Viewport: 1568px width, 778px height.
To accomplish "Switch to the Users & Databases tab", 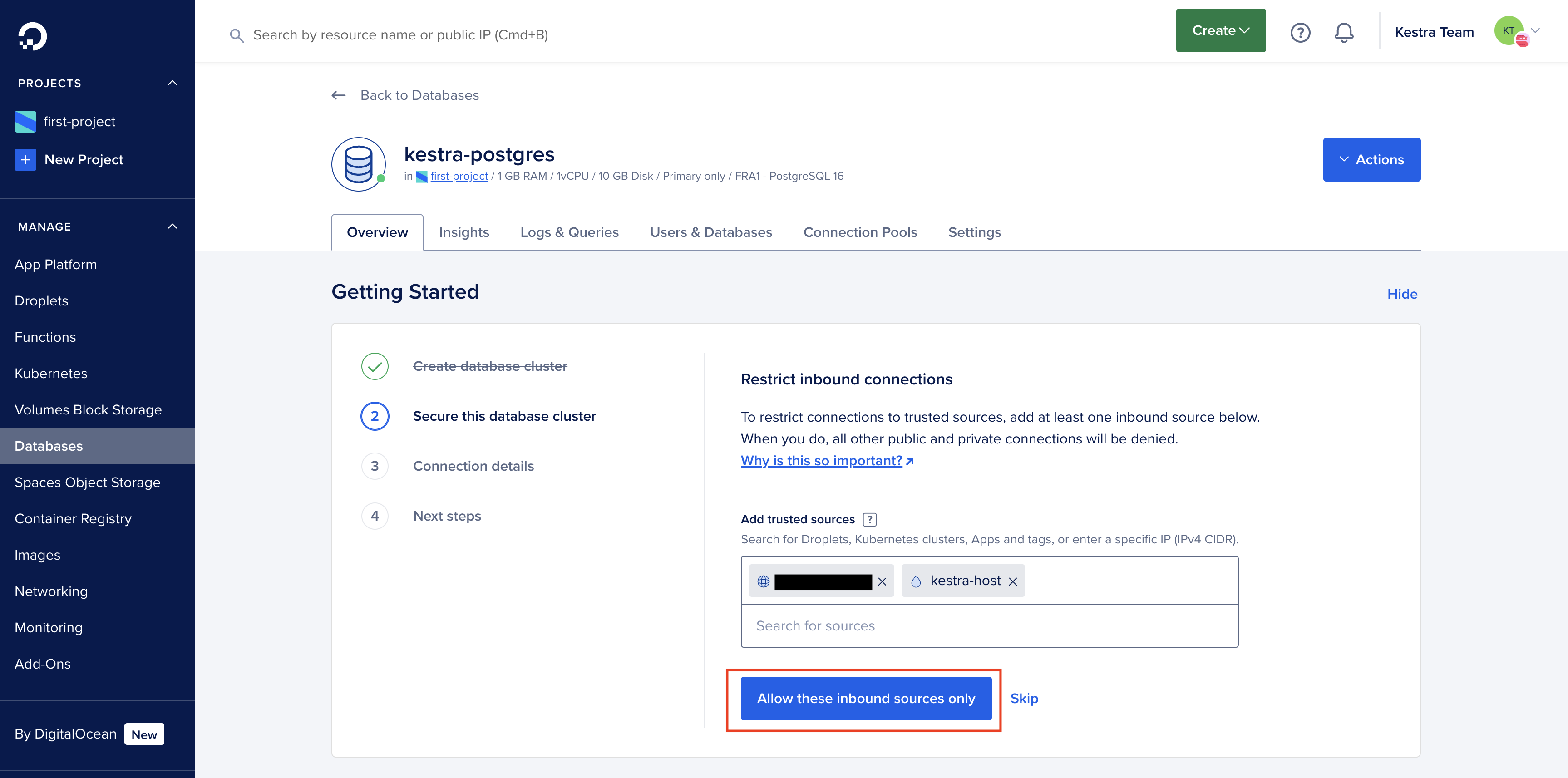I will click(710, 232).
